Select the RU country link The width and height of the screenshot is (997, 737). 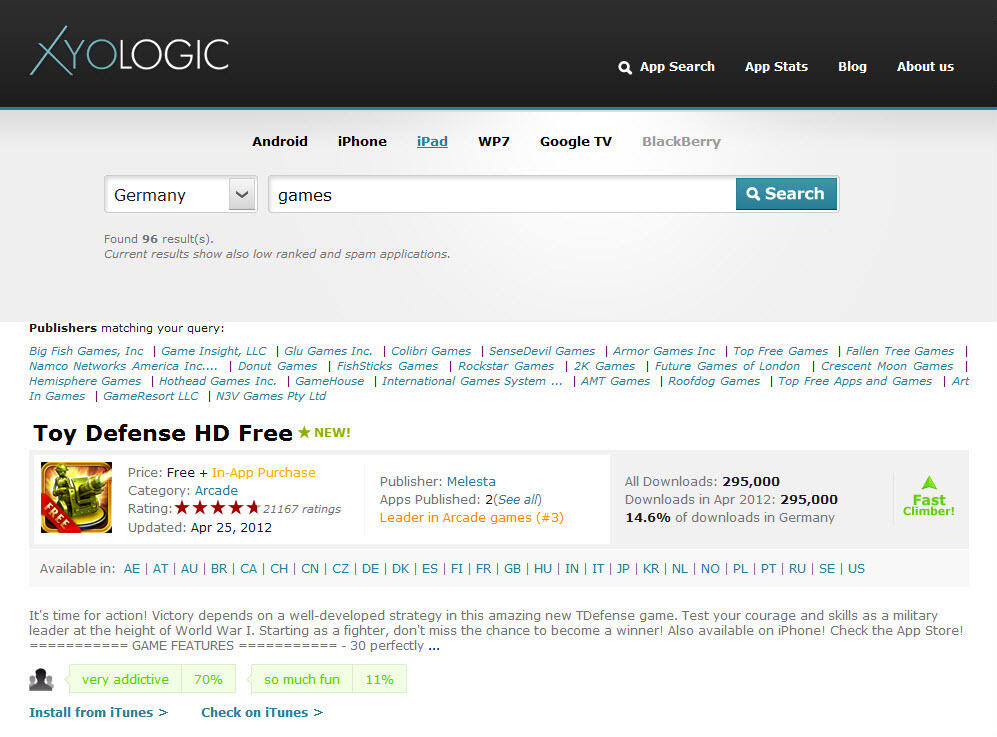point(797,568)
